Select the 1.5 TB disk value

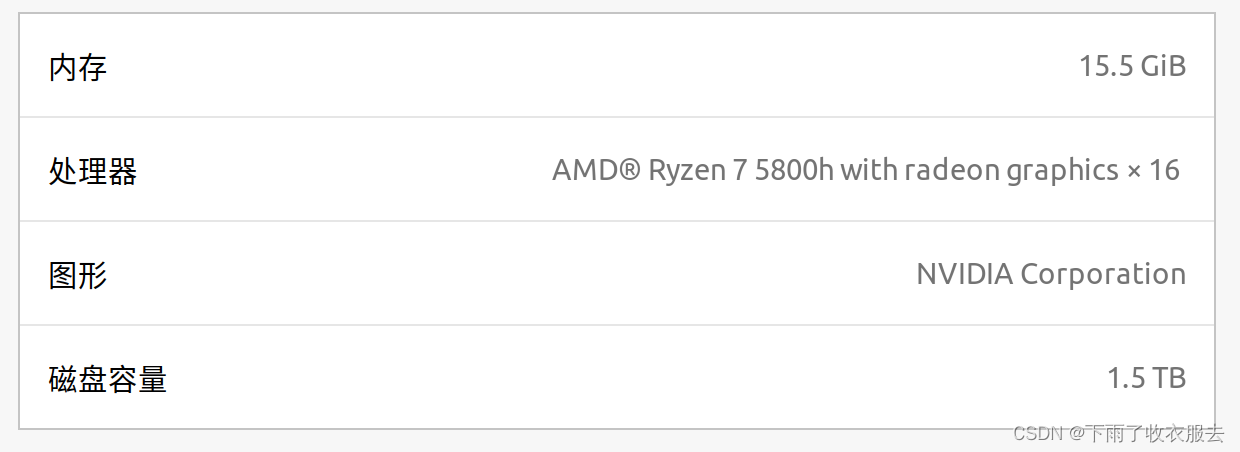click(x=1146, y=378)
